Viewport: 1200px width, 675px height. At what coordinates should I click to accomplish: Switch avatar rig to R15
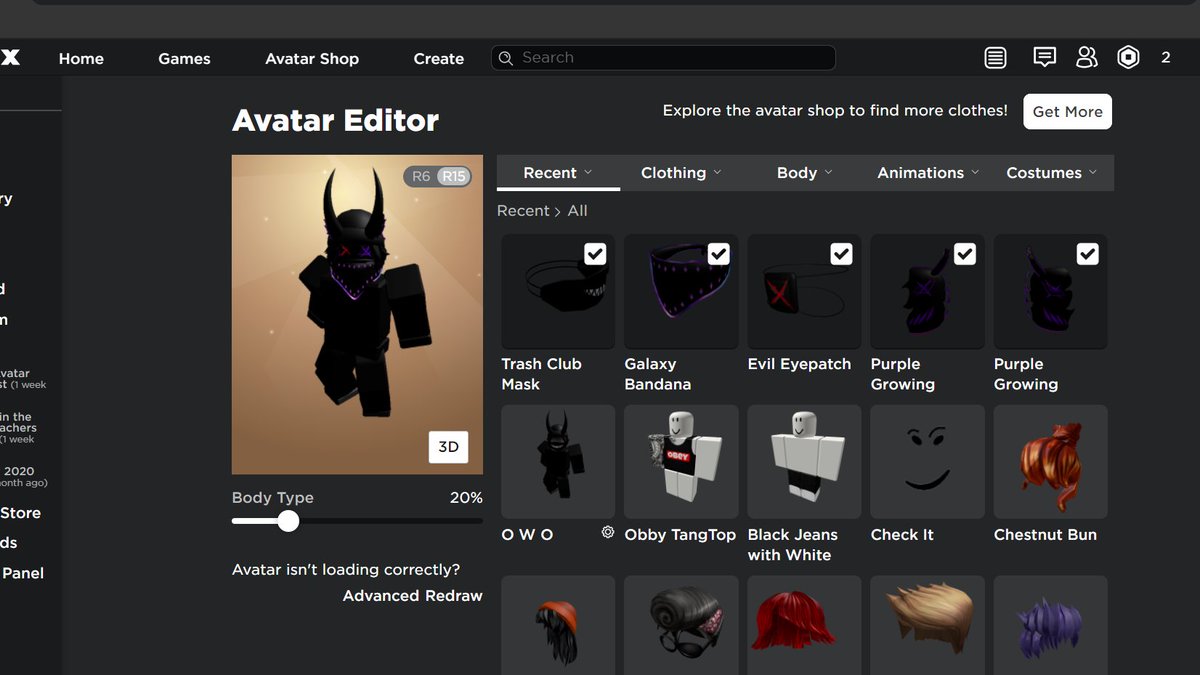coord(454,176)
